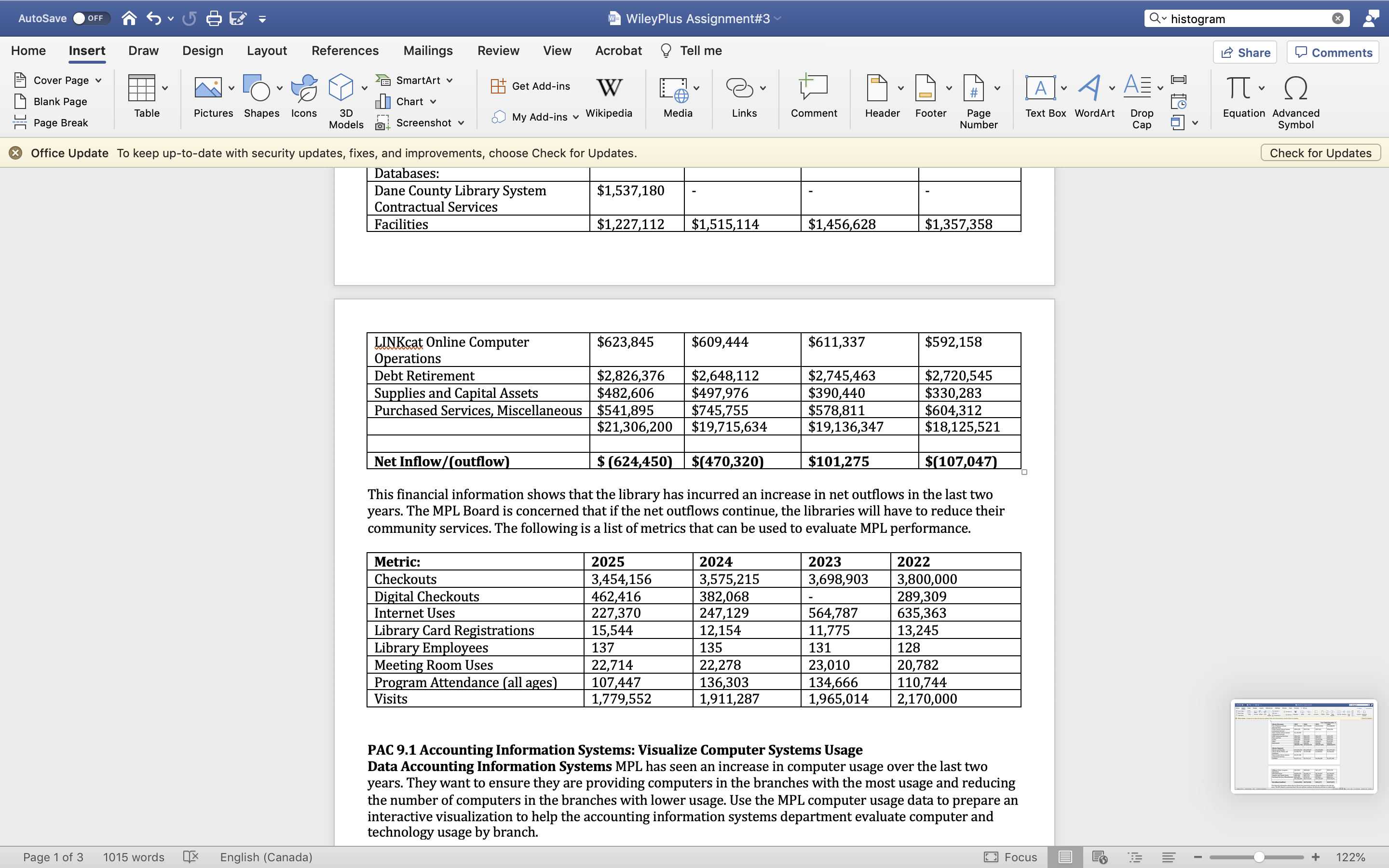Click the Header icon
Viewport: 1389px width, 868px height.
click(x=876, y=88)
